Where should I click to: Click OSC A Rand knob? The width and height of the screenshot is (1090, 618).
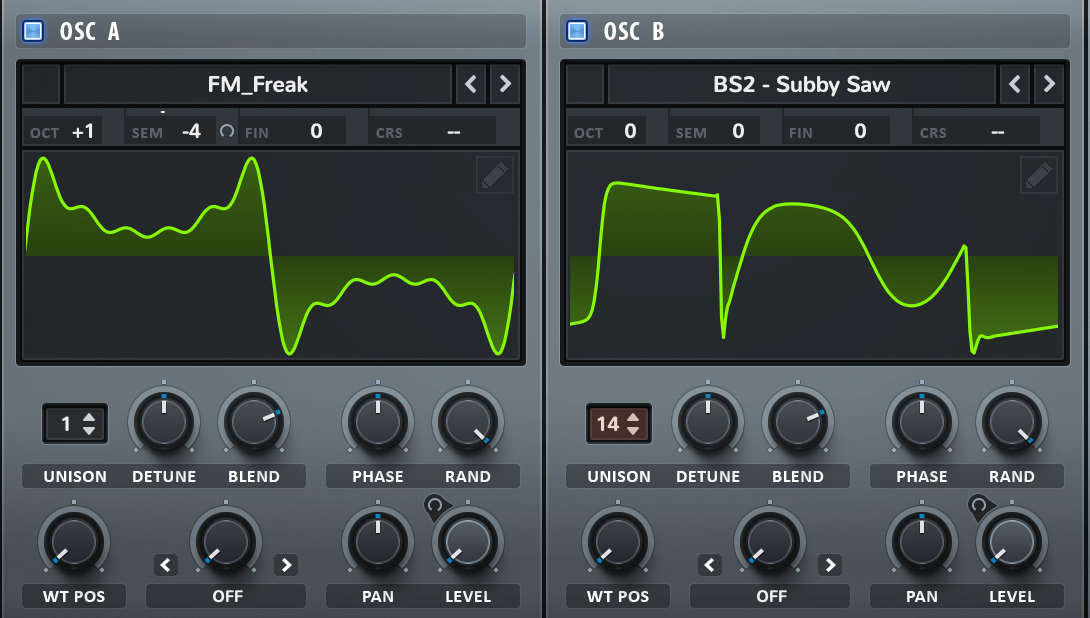468,422
